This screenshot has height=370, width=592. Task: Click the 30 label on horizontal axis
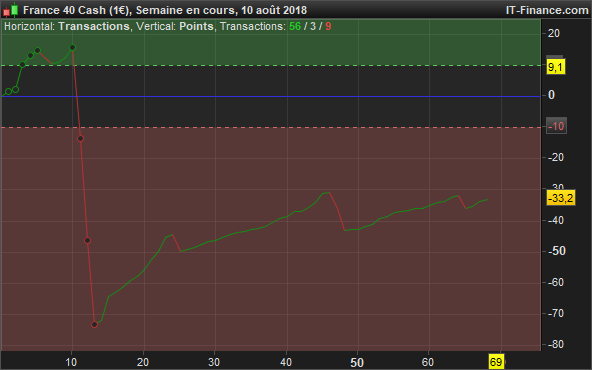[x=214, y=362]
